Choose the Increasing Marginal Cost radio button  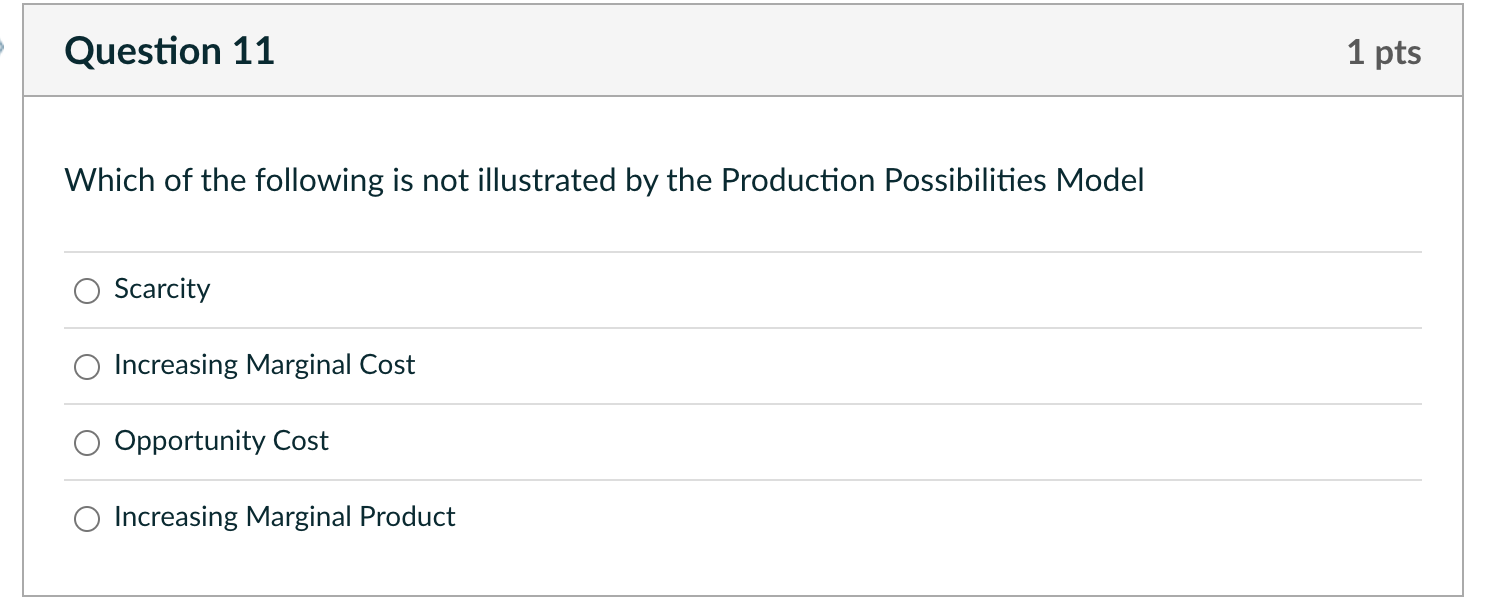coord(87,367)
